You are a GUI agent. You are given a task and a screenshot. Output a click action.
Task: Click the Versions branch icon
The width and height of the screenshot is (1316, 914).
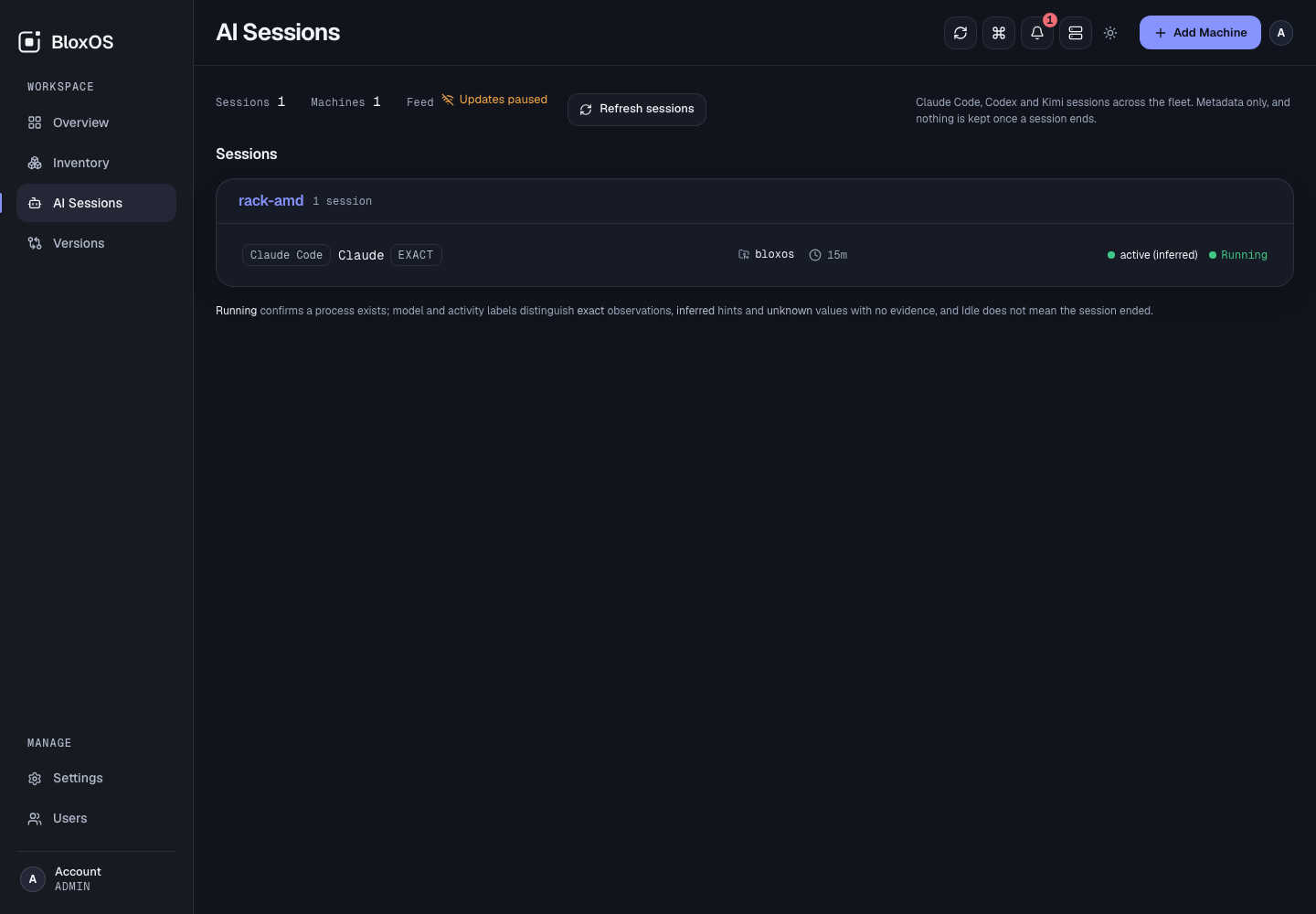(x=35, y=243)
